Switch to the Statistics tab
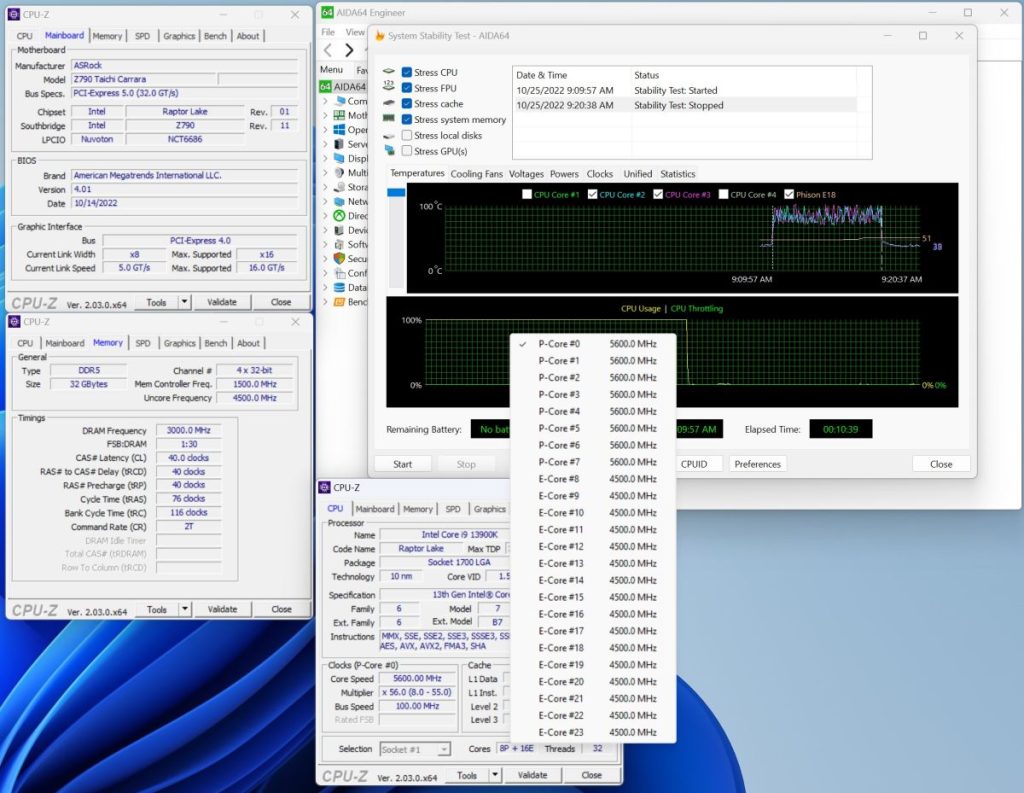 [x=677, y=174]
